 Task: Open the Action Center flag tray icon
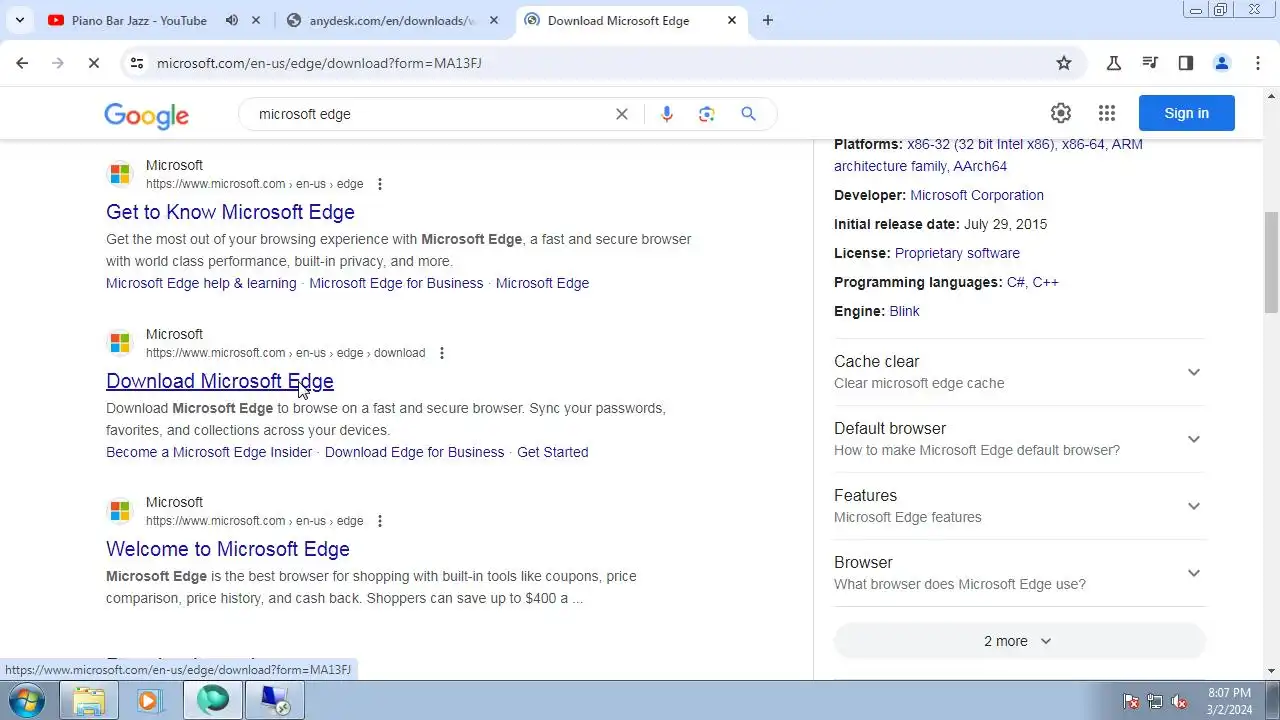pyautogui.click(x=1131, y=701)
